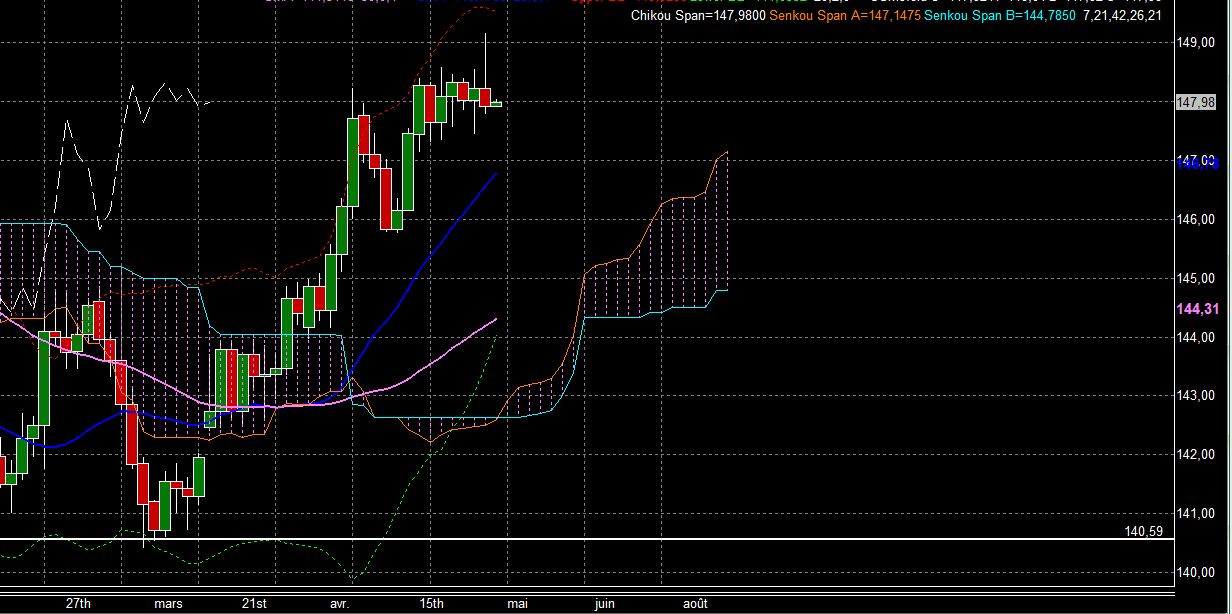Click the 141,00 price axis label
The height and width of the screenshot is (614, 1232).
point(1196,515)
